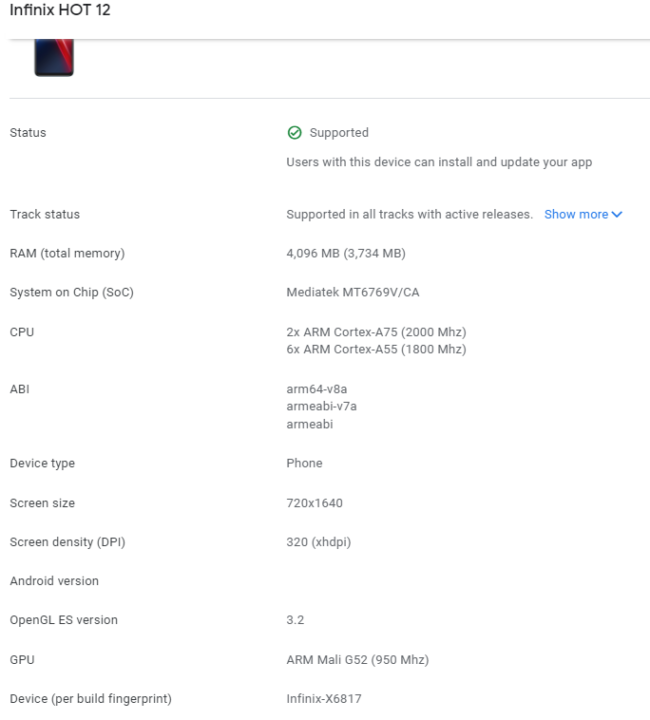The image size is (650, 720).
Task: Select the 6x ARM Cortex-A55 CPU line
Action: (x=376, y=349)
